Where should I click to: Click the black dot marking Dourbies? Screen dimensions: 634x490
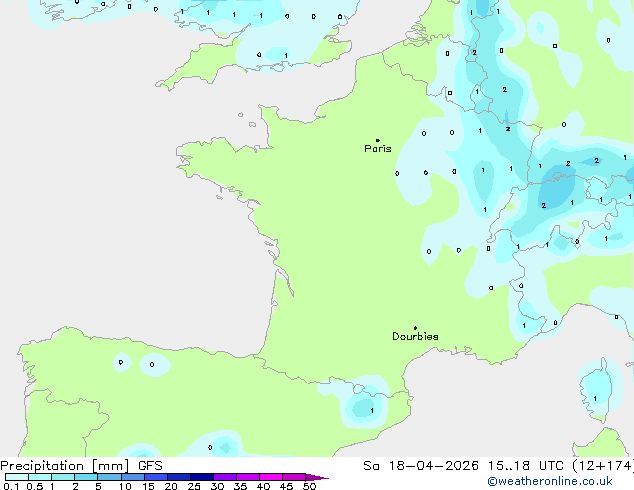point(415,328)
